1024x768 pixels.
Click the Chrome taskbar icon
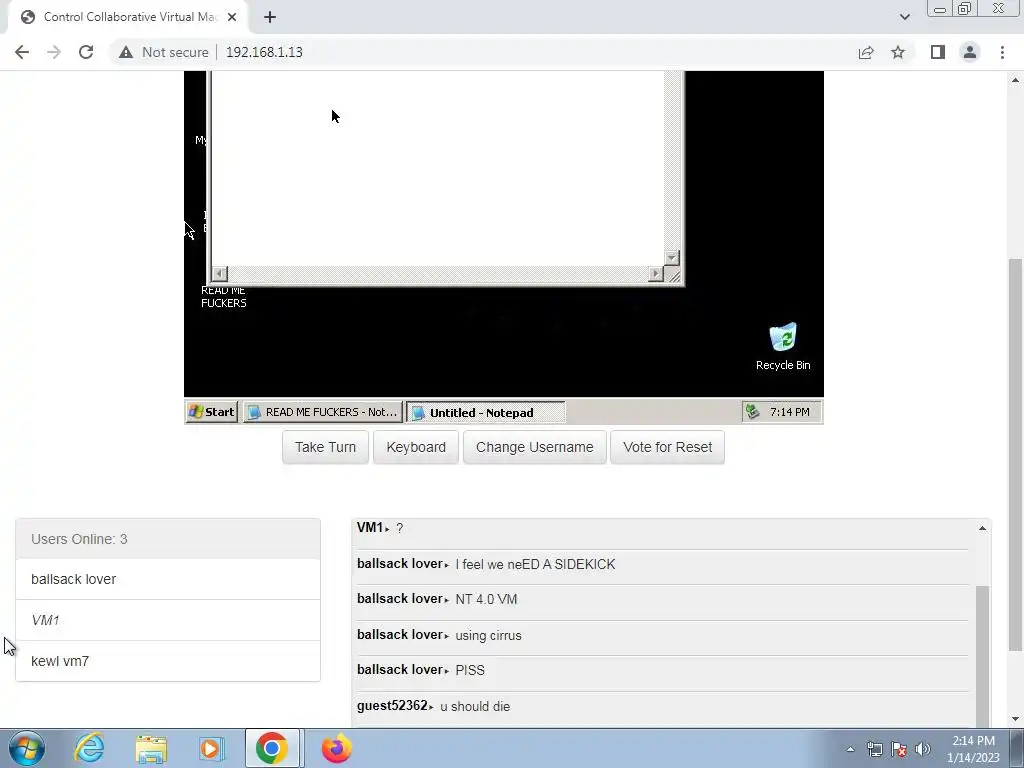point(272,748)
